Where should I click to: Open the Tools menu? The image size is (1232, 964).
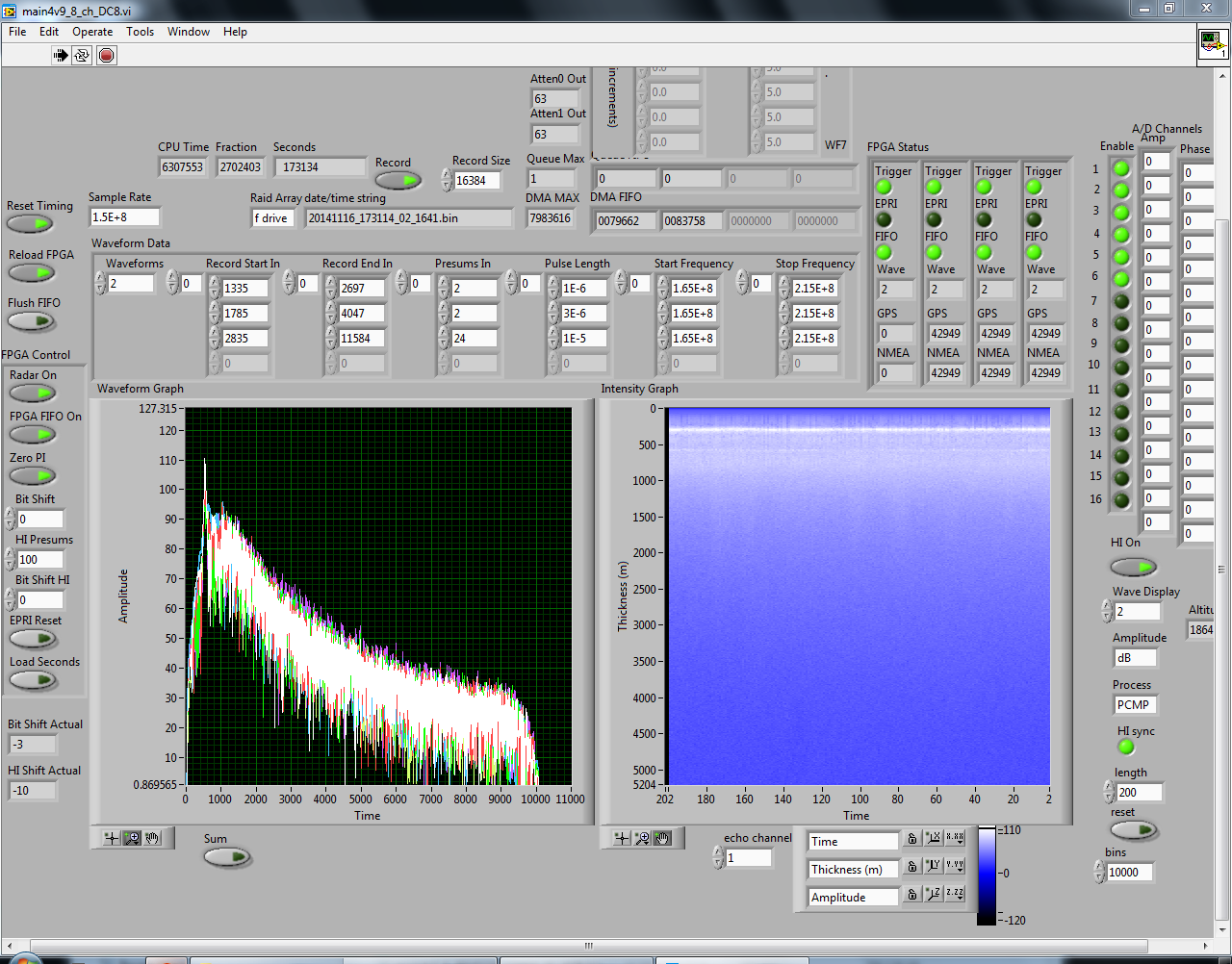pos(140,32)
